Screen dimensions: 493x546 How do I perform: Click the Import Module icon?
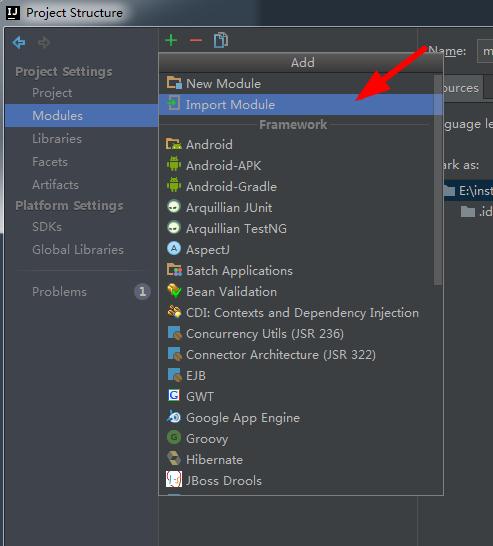pyautogui.click(x=174, y=104)
